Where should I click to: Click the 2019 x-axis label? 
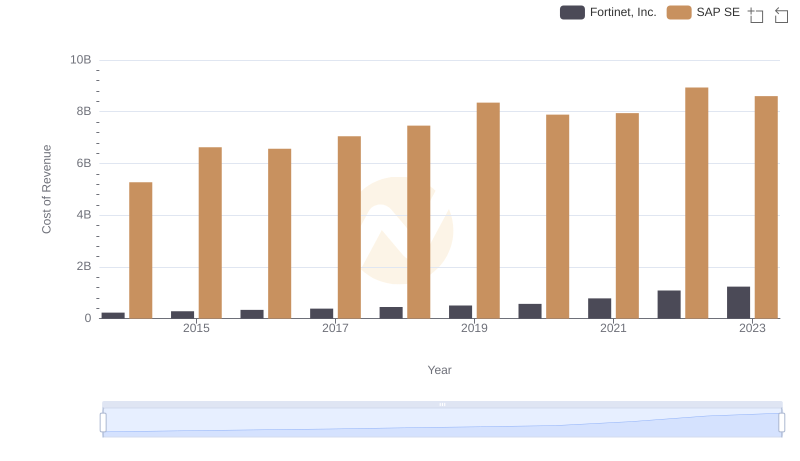coord(474,328)
